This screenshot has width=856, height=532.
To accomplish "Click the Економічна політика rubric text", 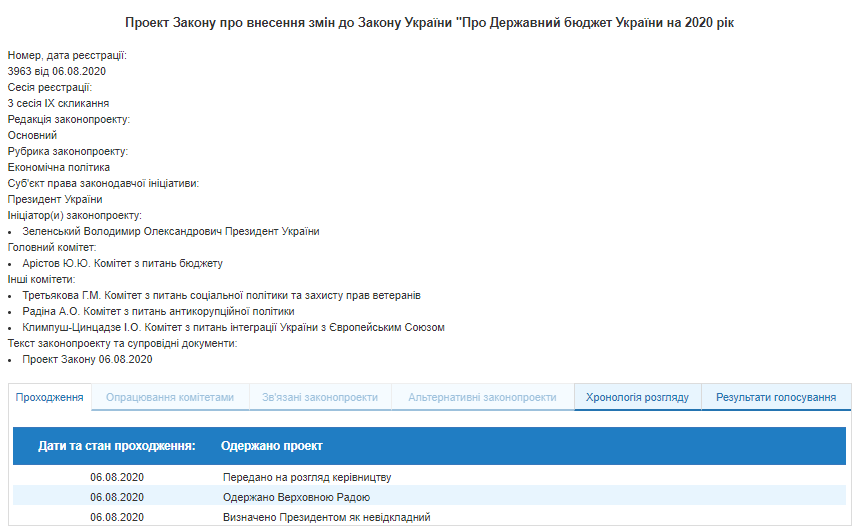I will (59, 167).
